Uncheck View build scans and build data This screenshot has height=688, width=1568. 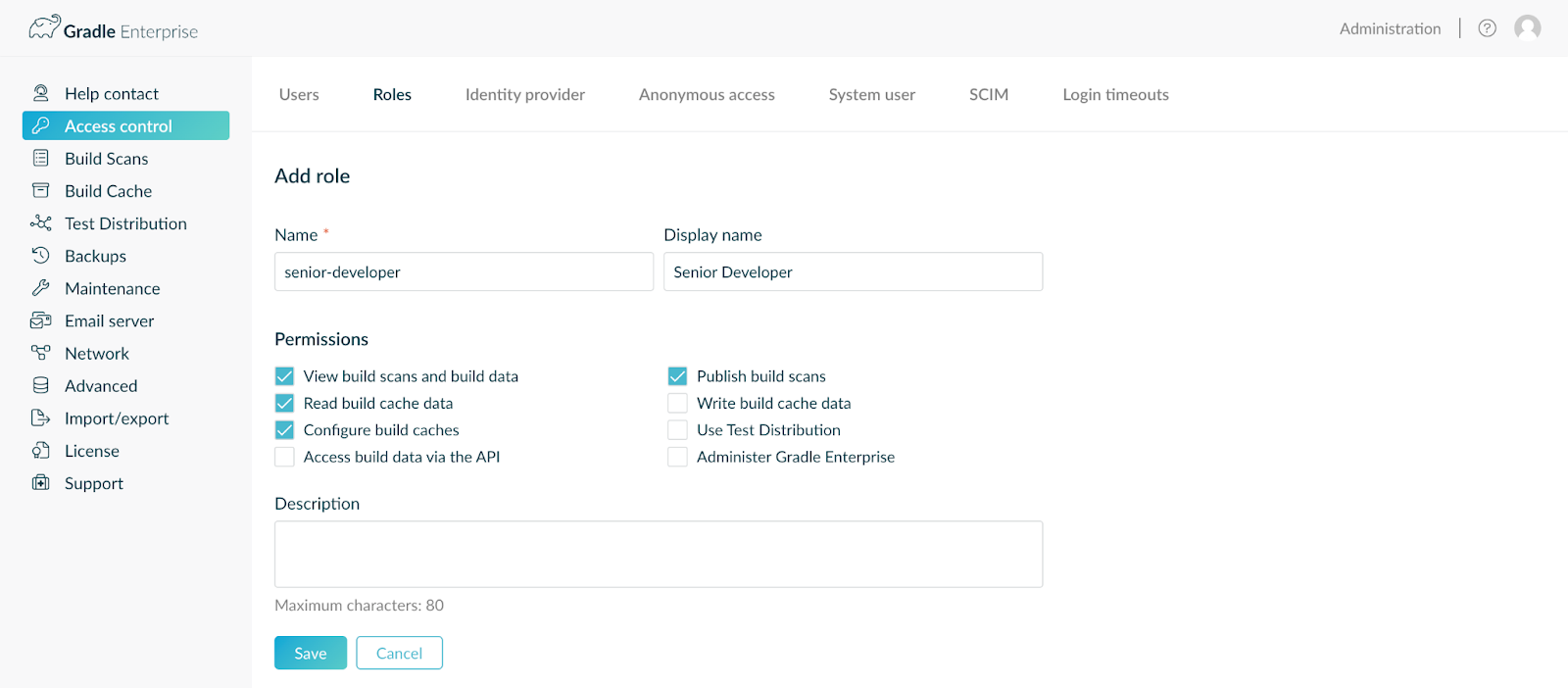284,376
